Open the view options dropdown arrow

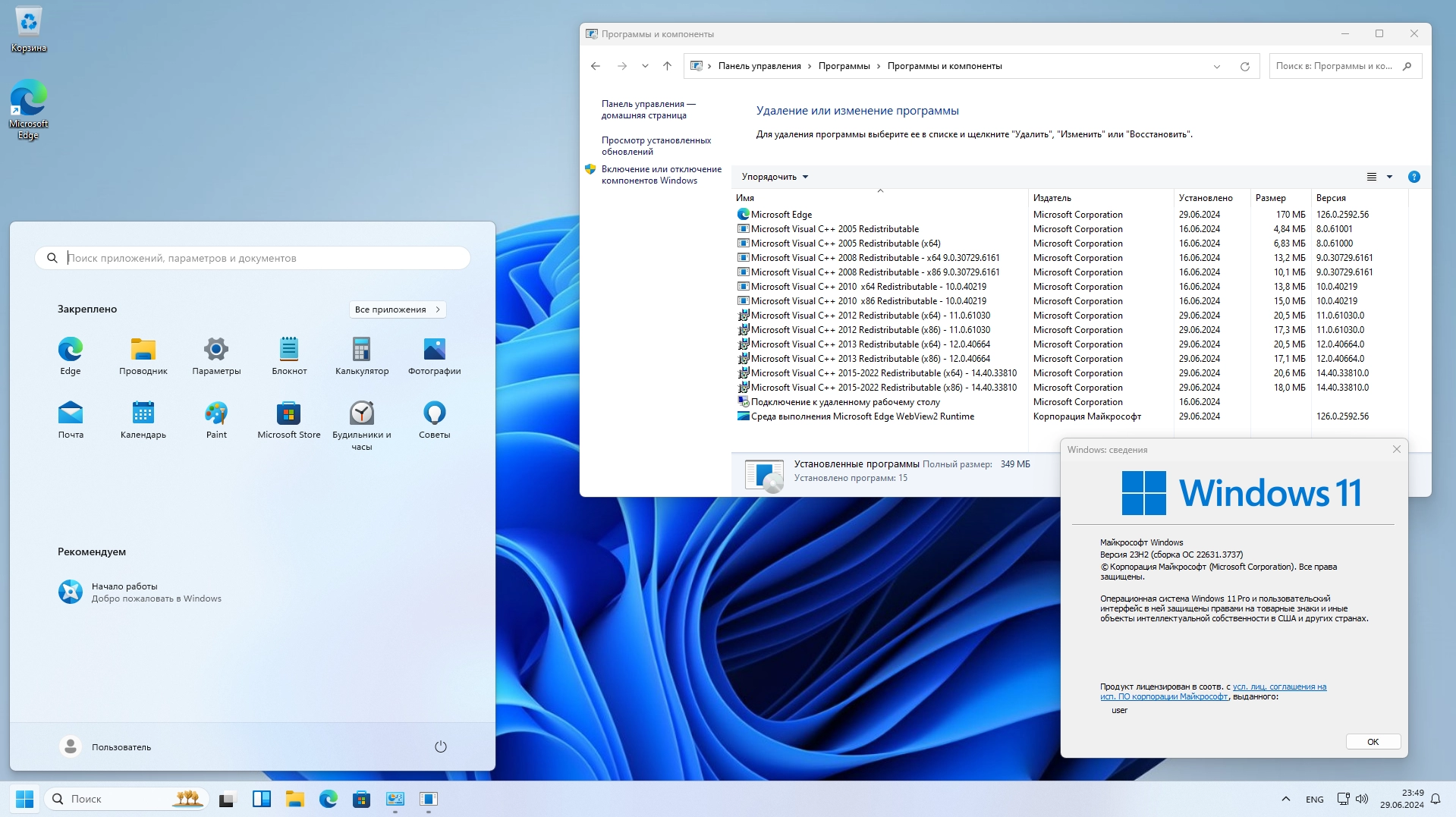tap(1389, 177)
